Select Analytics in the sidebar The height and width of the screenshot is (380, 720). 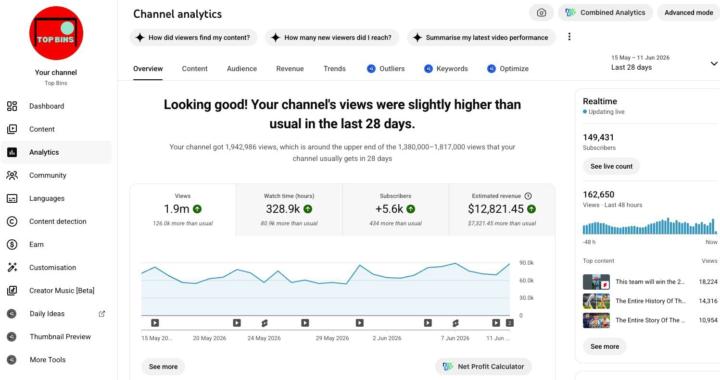tap(56, 152)
